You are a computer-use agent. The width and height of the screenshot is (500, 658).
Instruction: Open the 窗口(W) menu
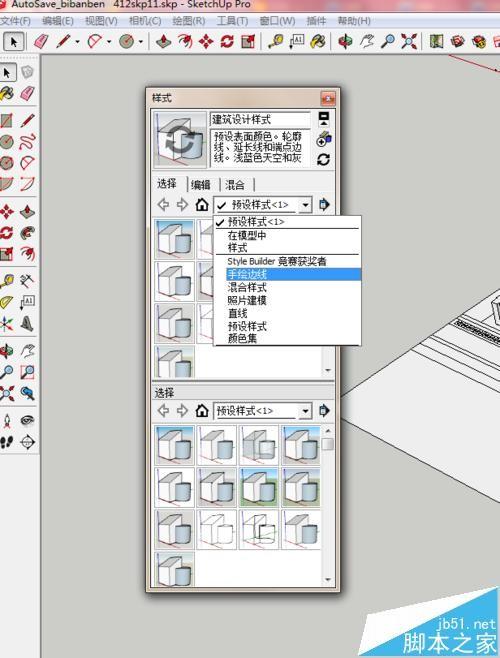pos(277,21)
